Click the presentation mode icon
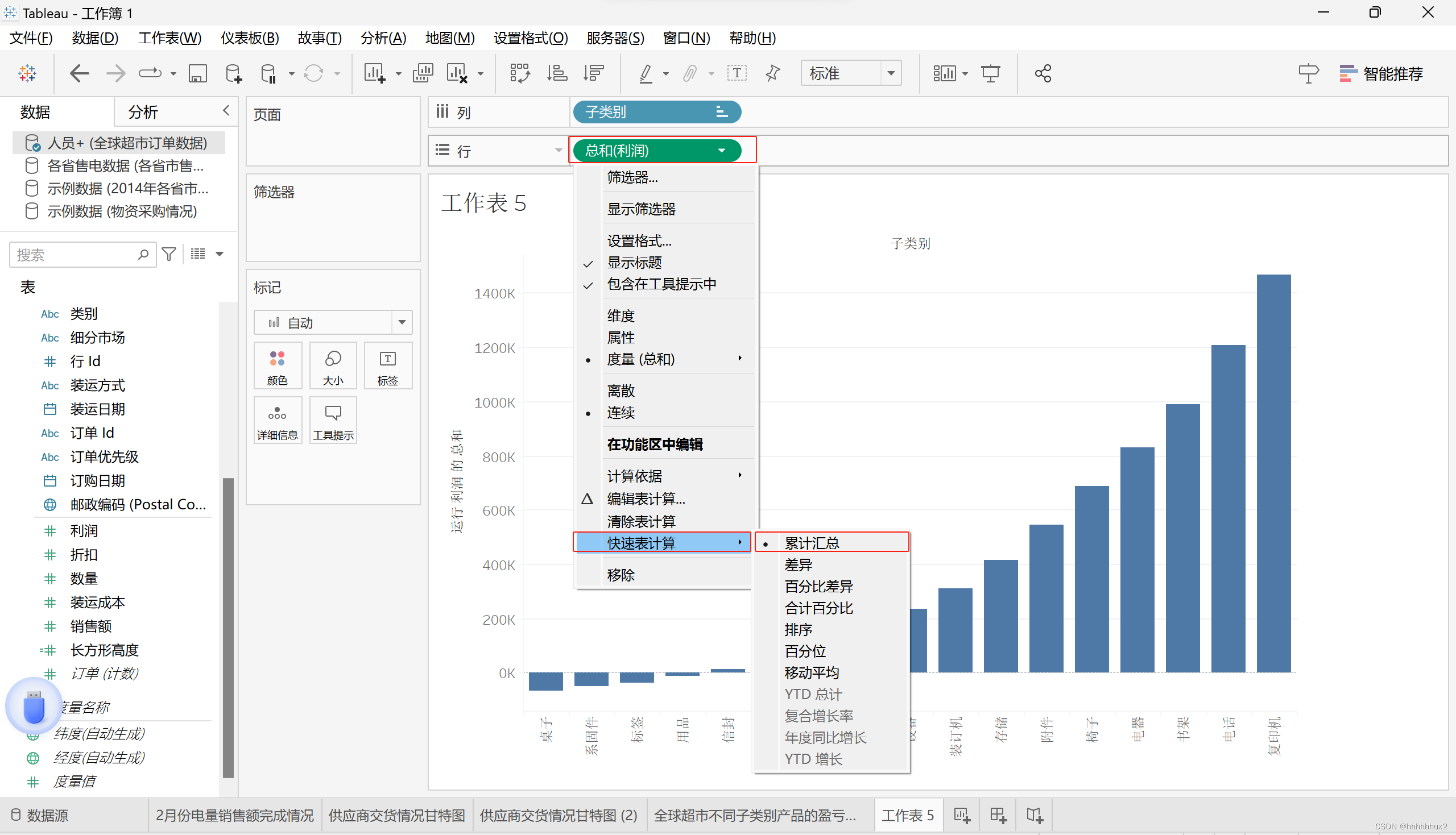Screen dimensions: 1456x835 point(990,73)
